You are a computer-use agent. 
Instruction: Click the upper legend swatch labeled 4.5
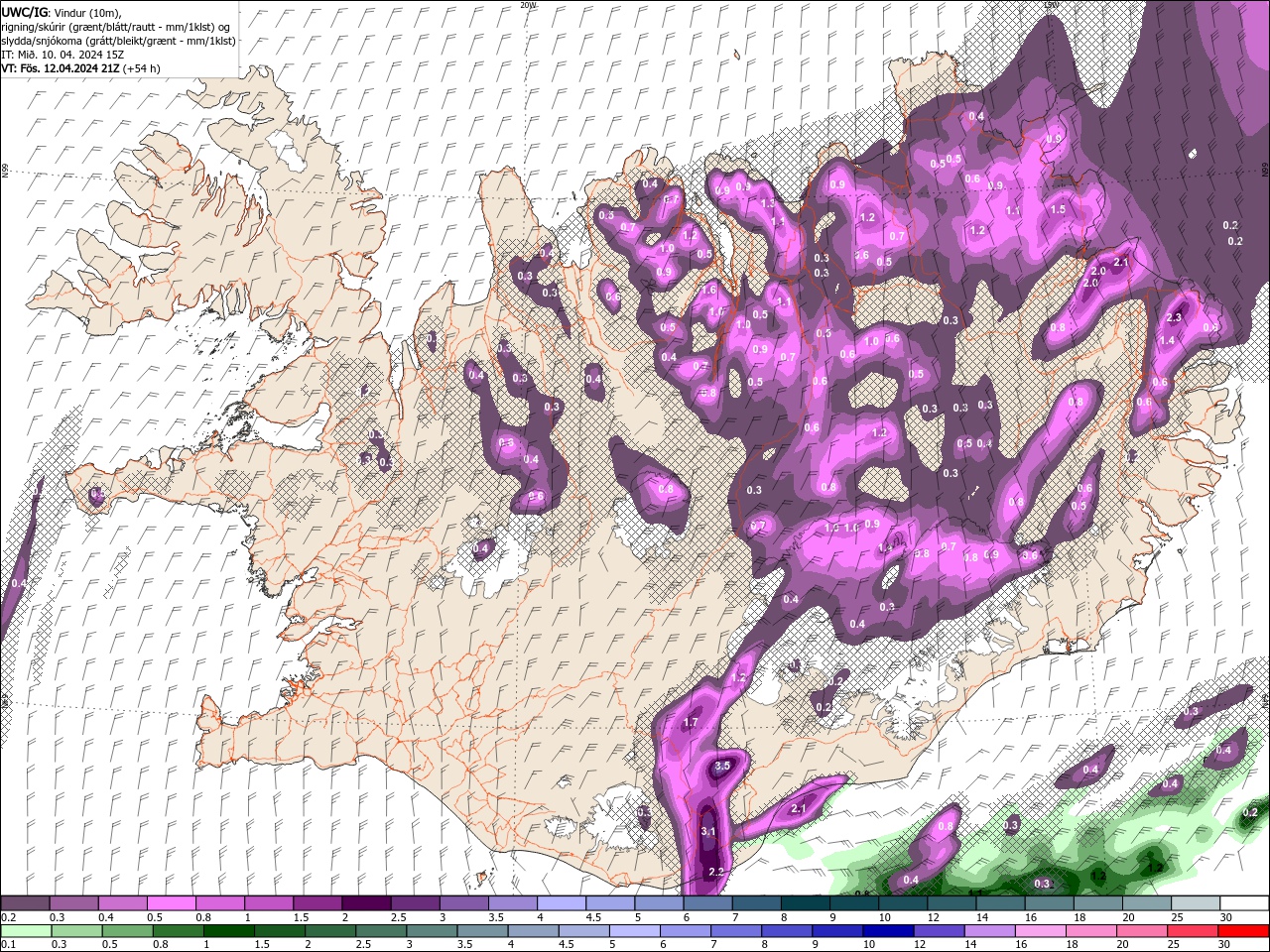click(x=610, y=903)
